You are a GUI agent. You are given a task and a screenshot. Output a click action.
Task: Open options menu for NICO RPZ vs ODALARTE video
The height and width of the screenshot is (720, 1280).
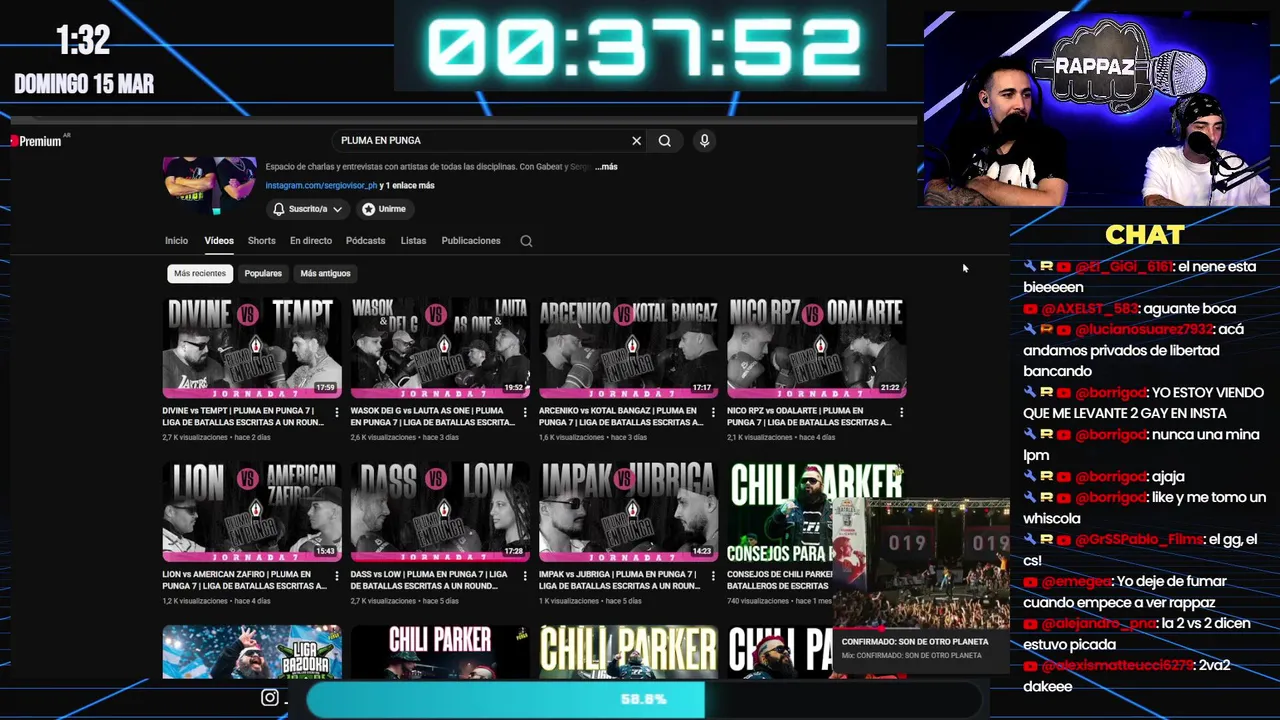point(901,412)
